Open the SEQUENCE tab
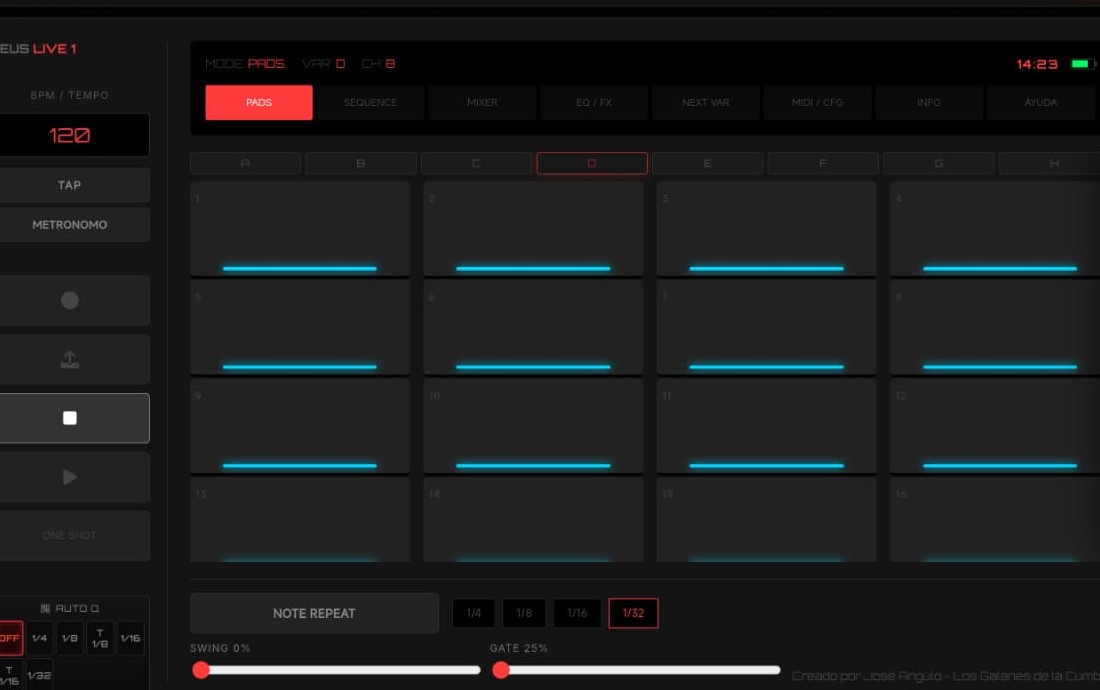This screenshot has width=1100, height=690. coord(370,102)
